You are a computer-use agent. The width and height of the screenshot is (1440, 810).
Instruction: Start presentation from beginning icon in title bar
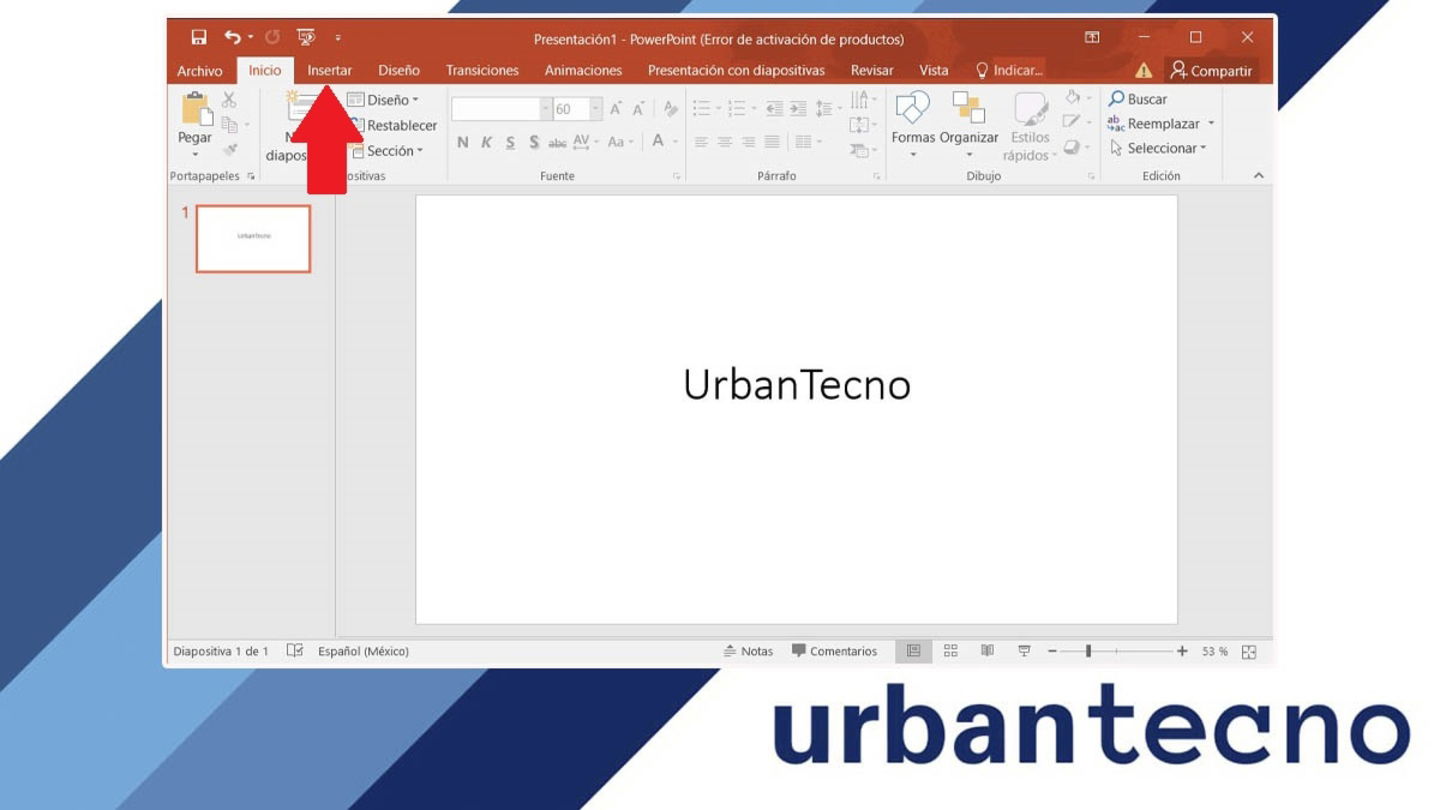[306, 38]
